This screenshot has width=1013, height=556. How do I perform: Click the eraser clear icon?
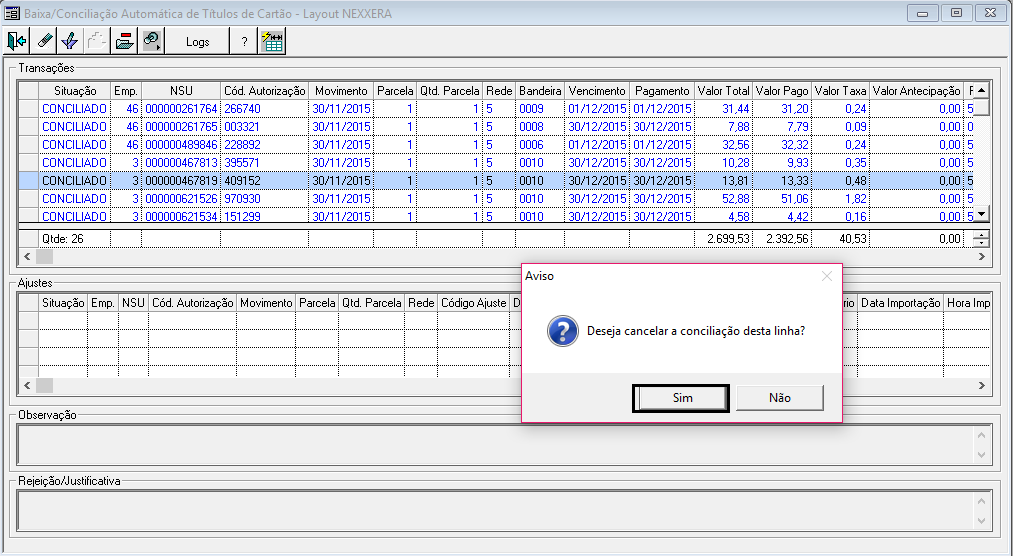pos(44,41)
